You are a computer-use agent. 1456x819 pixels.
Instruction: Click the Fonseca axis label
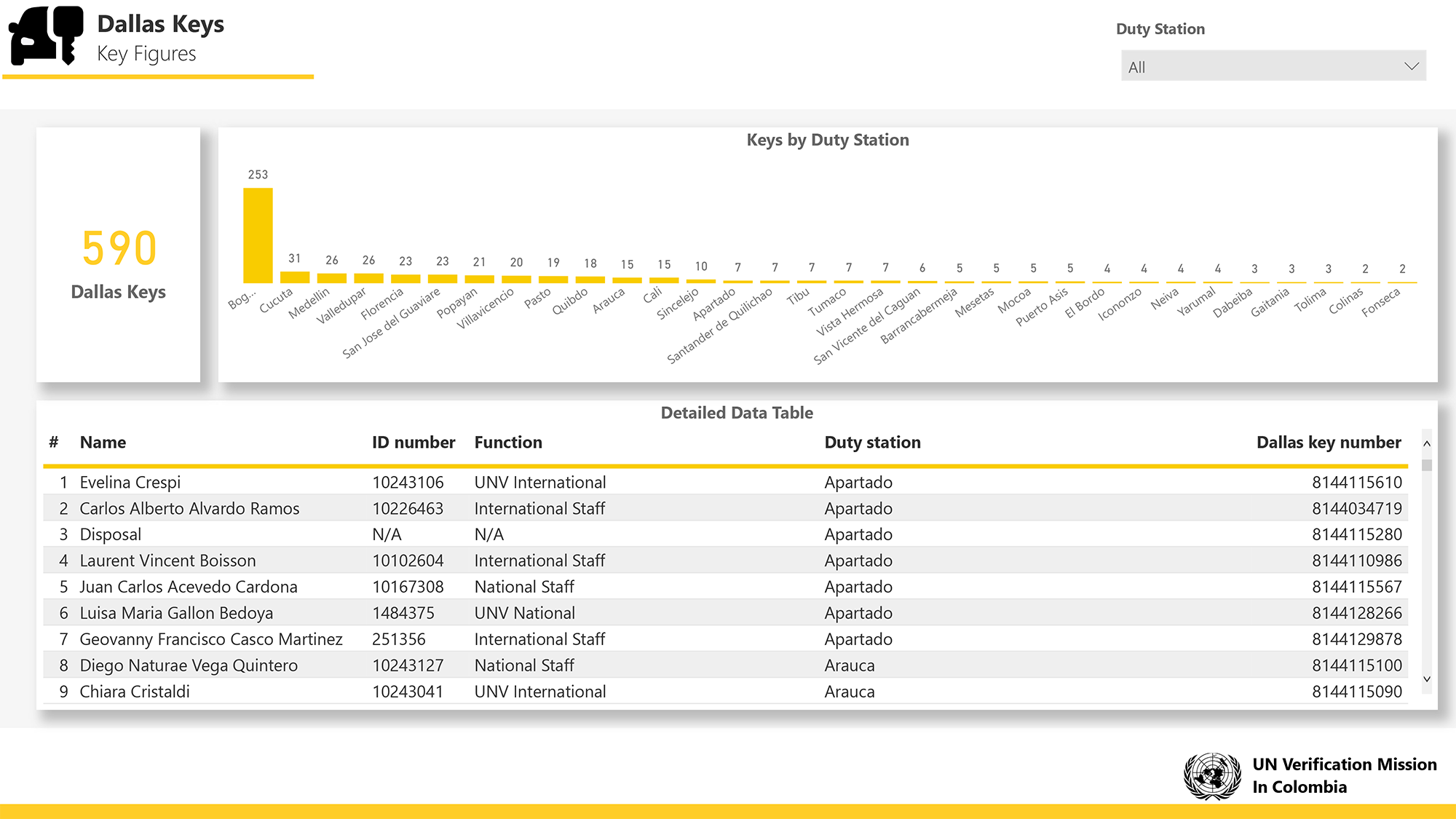pos(1381,302)
